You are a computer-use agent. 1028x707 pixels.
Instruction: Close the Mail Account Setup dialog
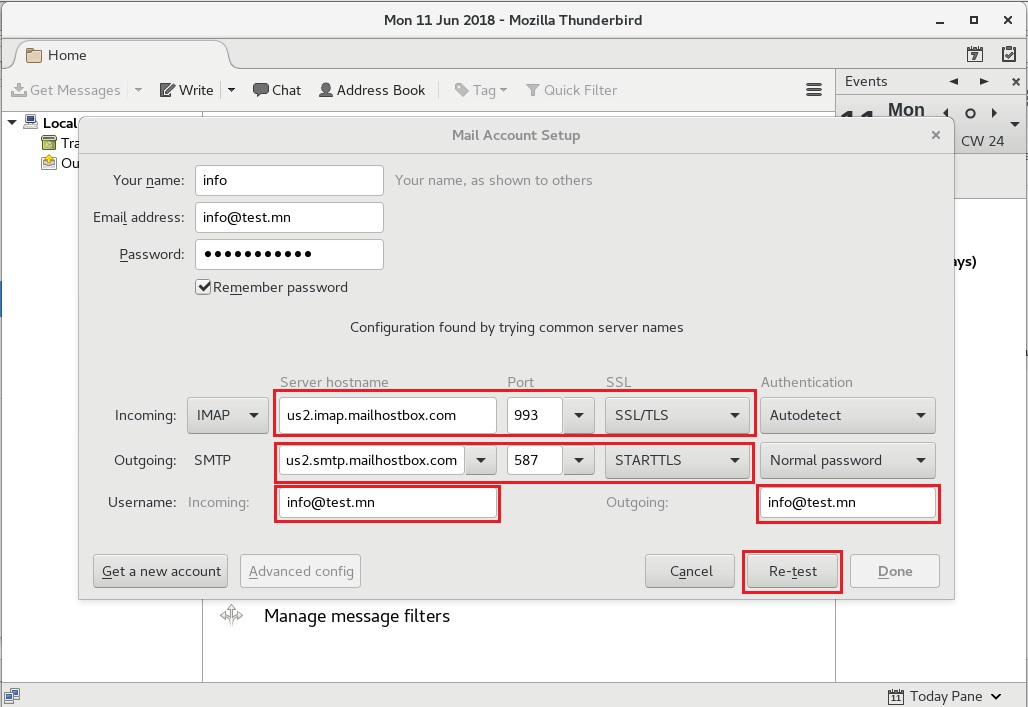(936, 134)
